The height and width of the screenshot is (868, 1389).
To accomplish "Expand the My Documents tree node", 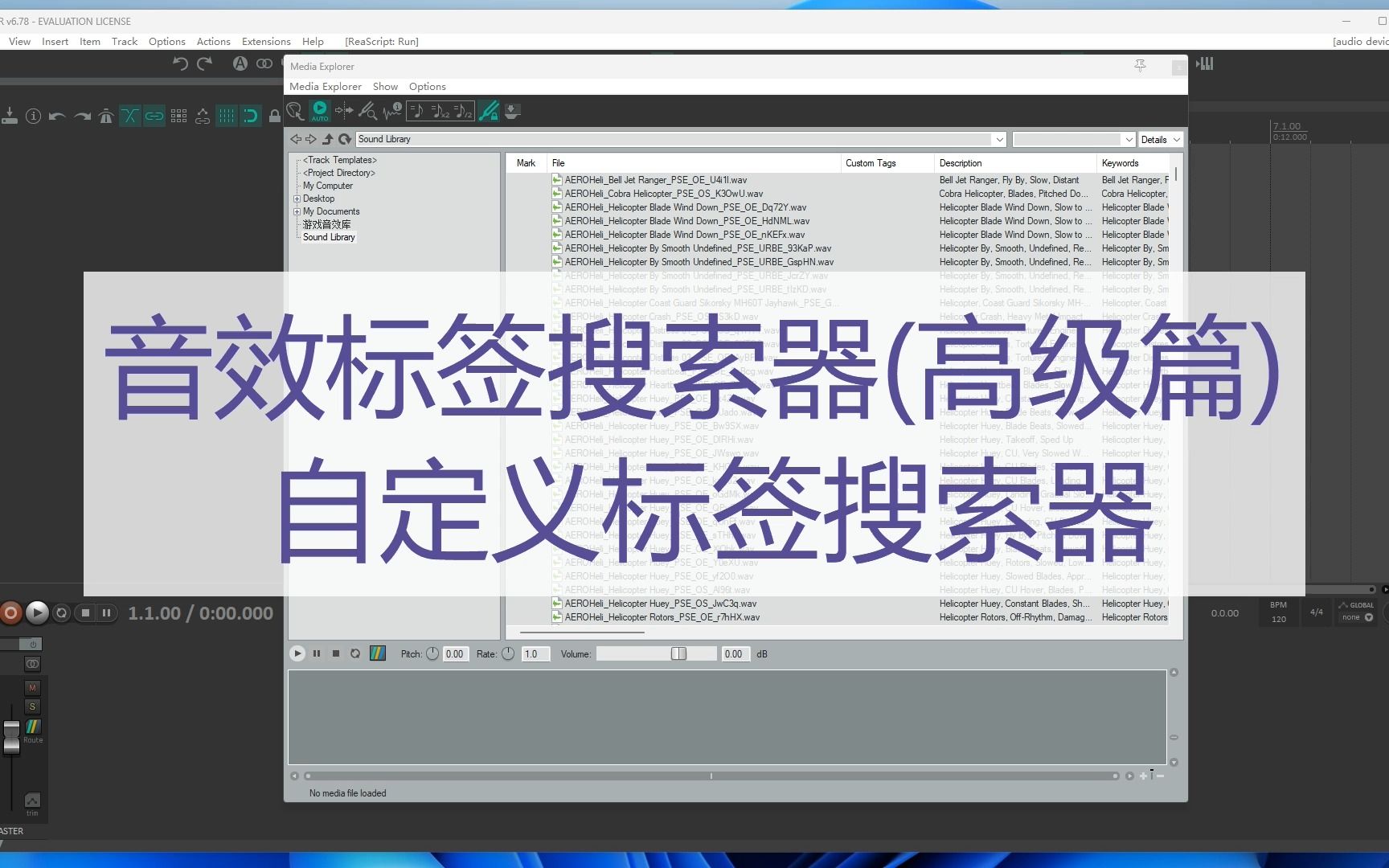I will click(297, 211).
